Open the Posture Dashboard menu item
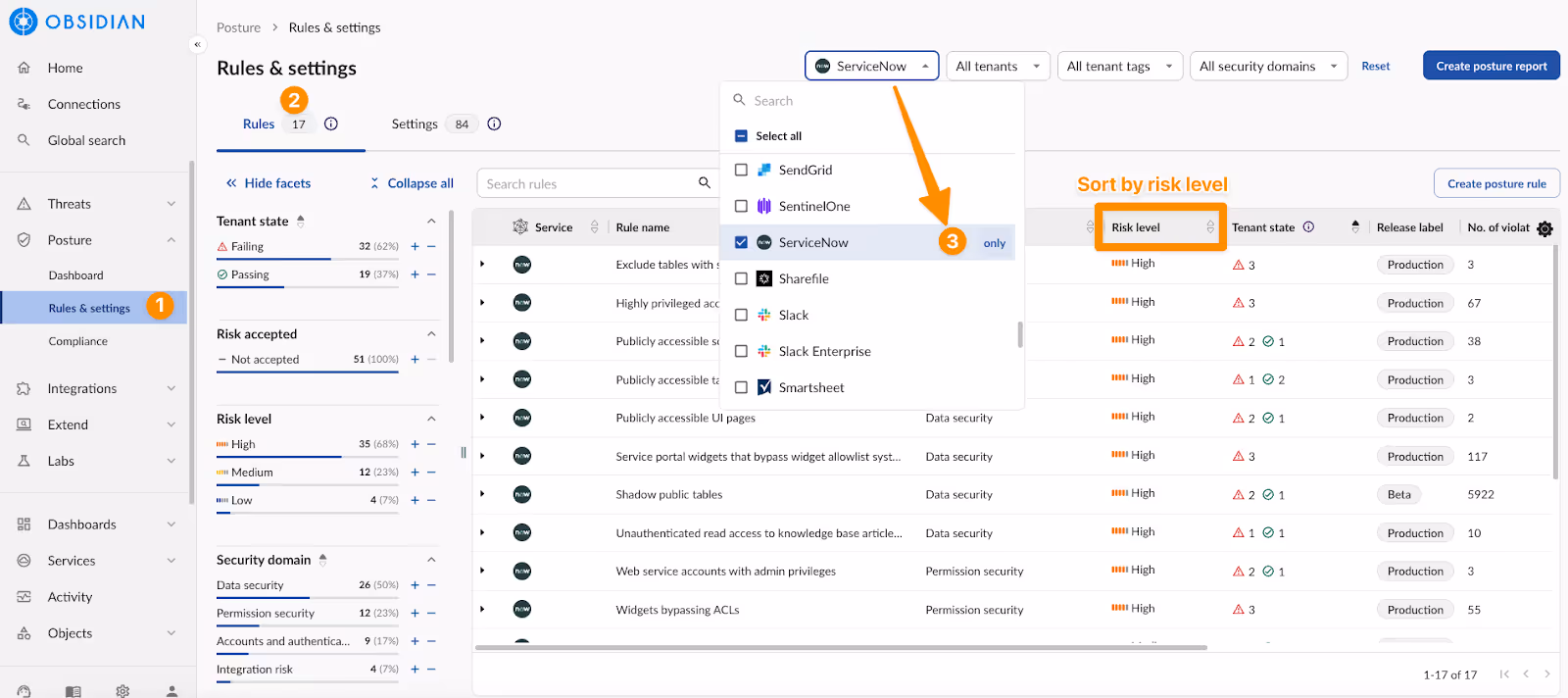Screen dimensions: 1568x698 [76, 275]
